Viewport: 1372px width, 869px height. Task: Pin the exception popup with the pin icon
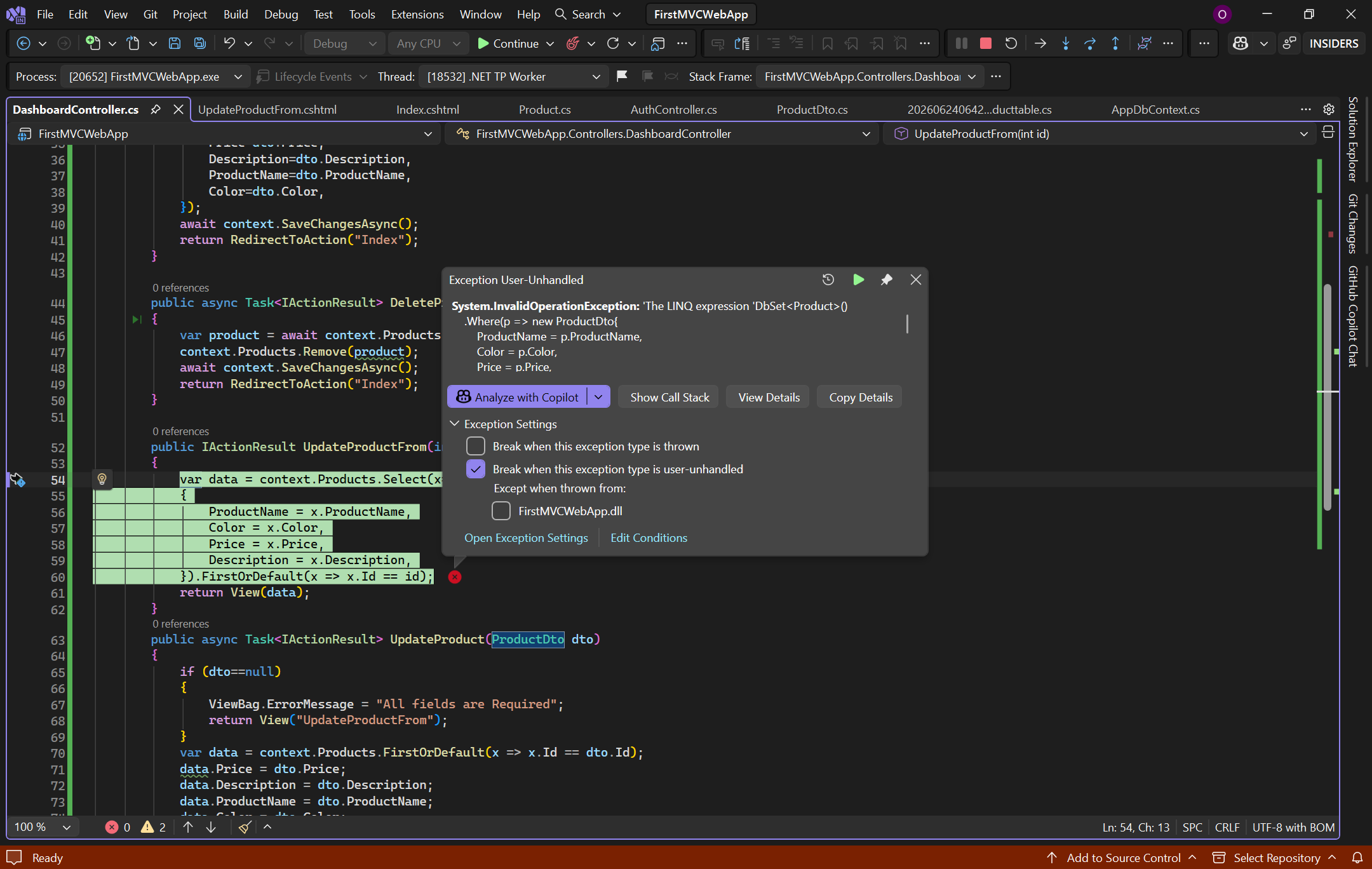point(886,280)
